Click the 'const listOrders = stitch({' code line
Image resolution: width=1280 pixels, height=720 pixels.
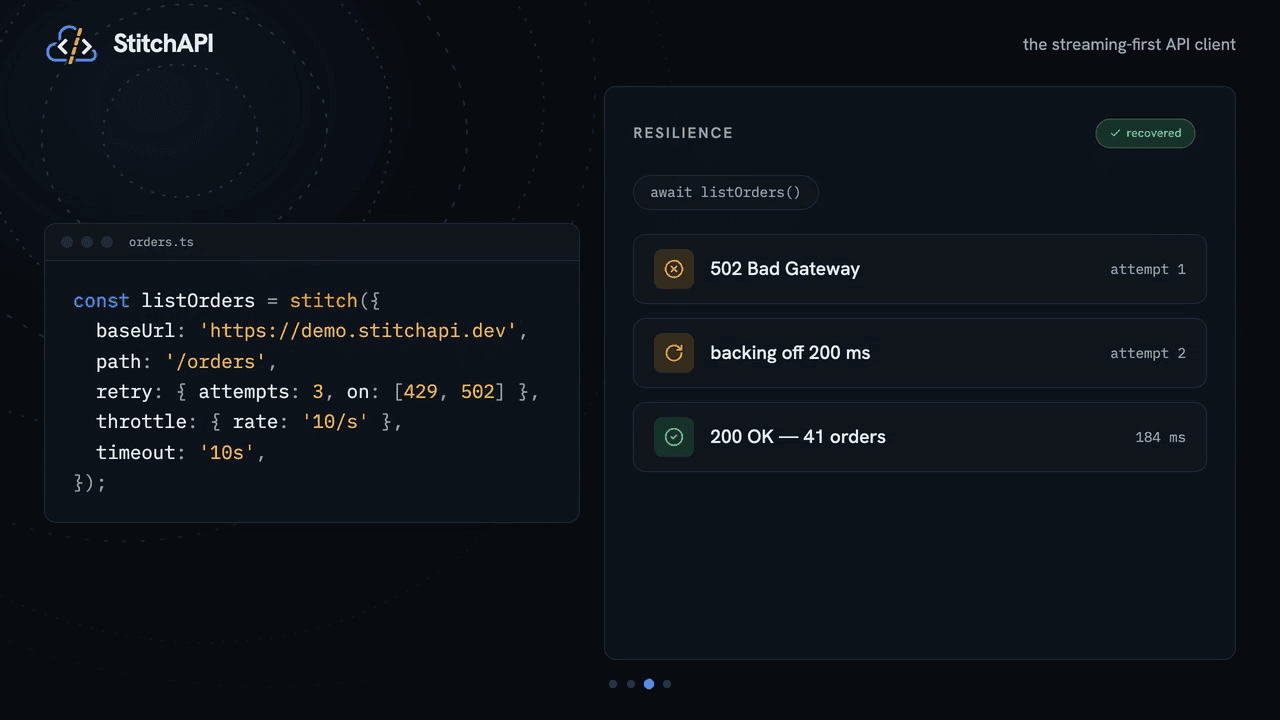pos(227,301)
